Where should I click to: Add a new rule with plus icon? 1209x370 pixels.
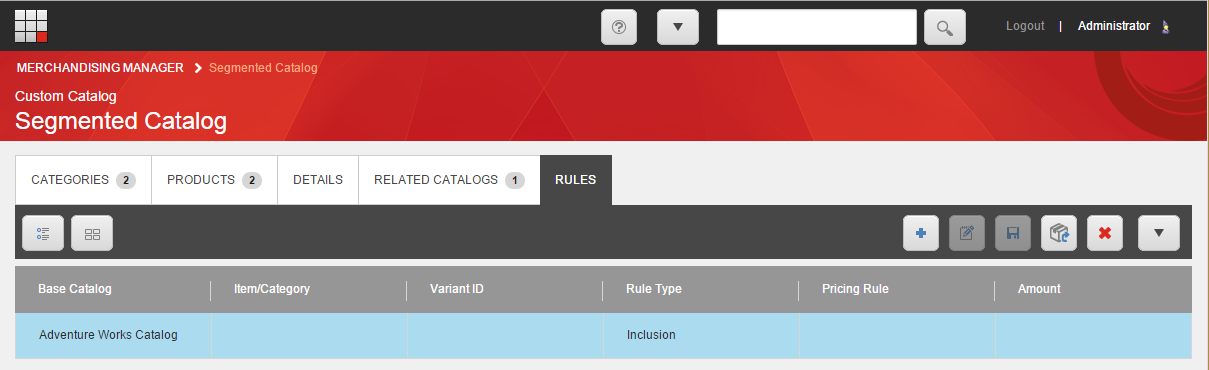click(920, 233)
